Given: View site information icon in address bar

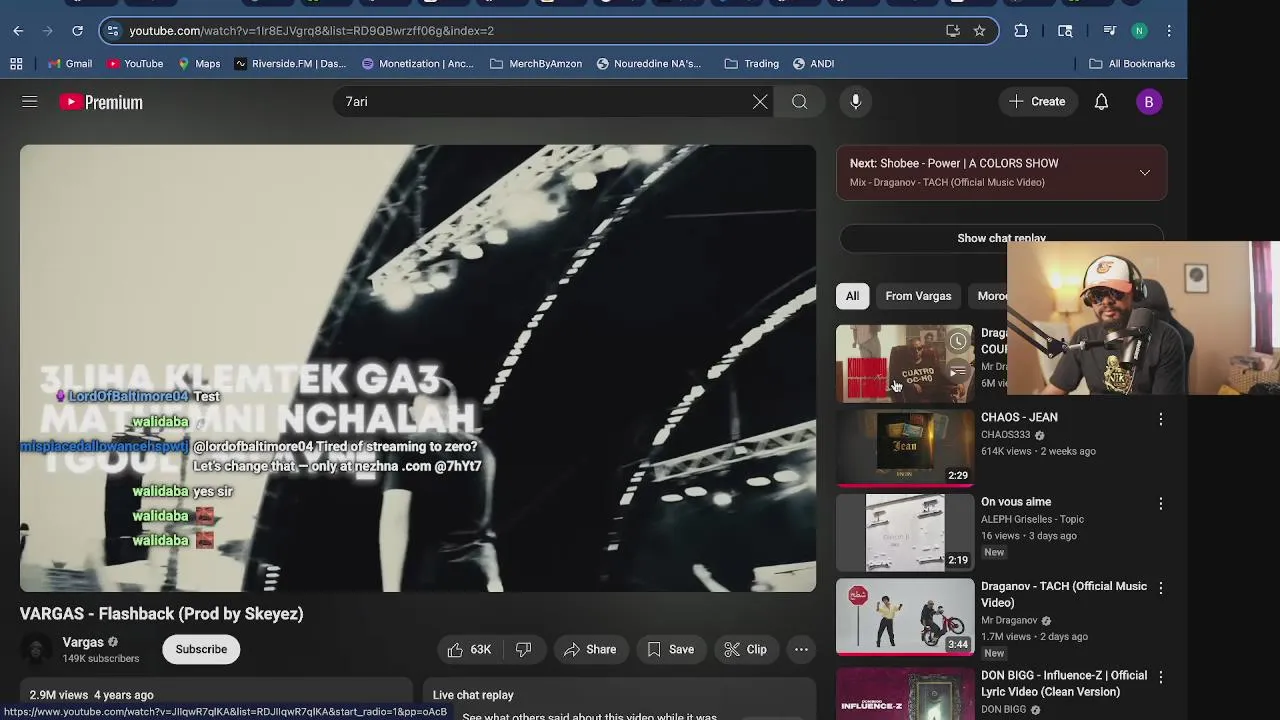Looking at the screenshot, I should click(113, 31).
